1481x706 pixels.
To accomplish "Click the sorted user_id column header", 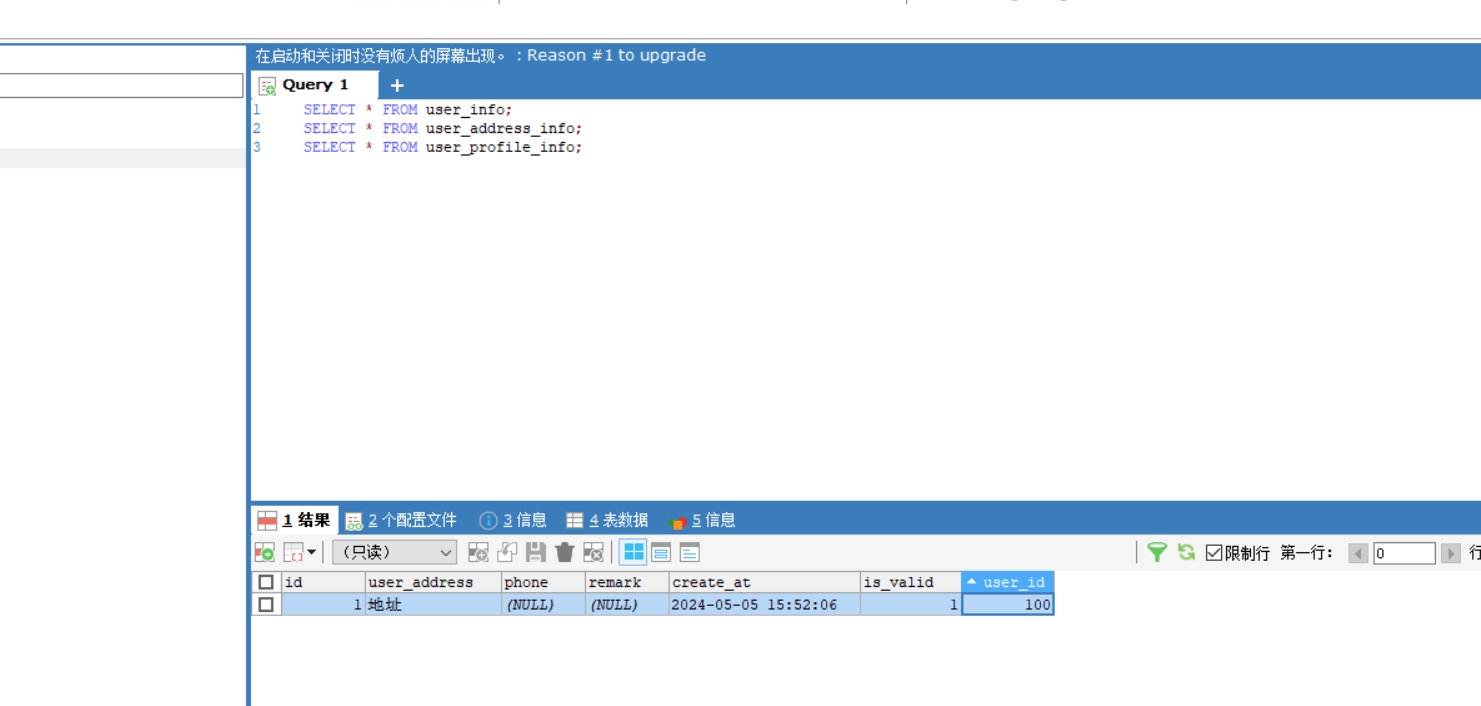I will pyautogui.click(x=1007, y=582).
